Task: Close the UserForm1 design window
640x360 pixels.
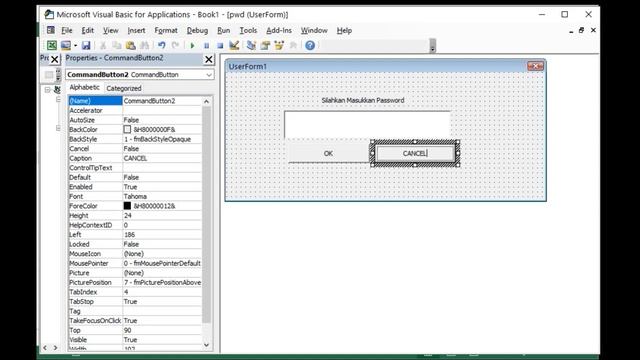Action: point(535,66)
